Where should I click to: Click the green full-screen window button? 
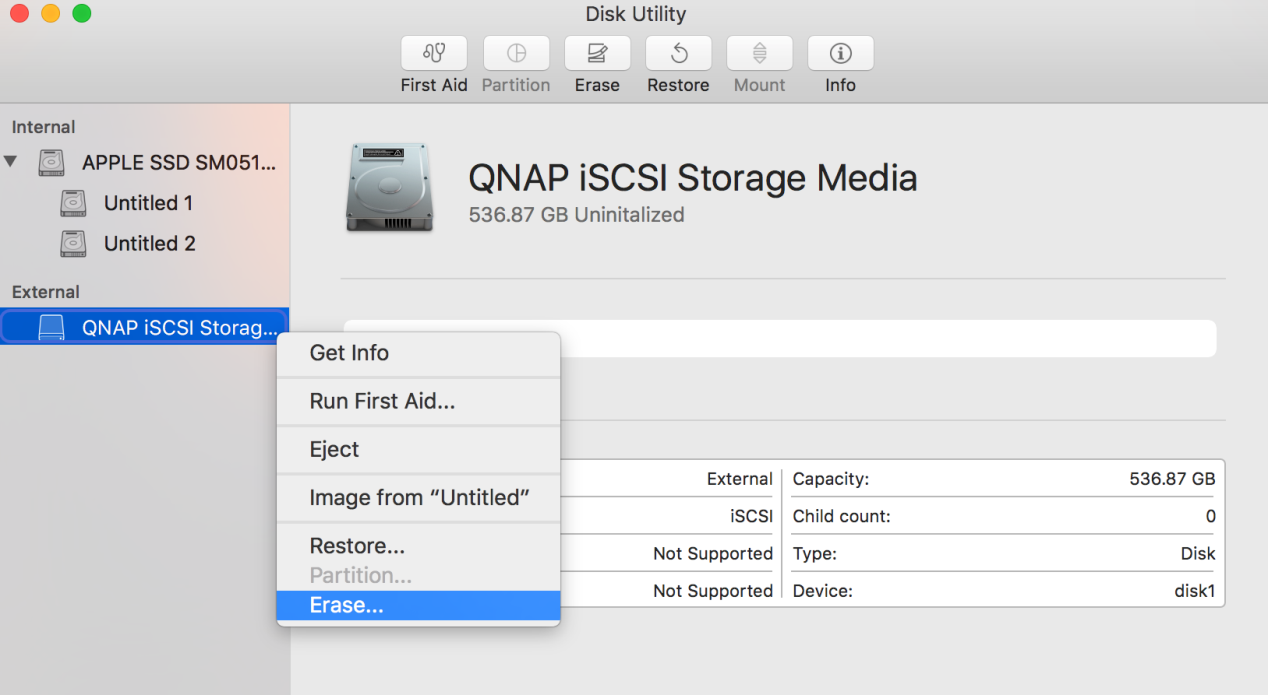[82, 14]
